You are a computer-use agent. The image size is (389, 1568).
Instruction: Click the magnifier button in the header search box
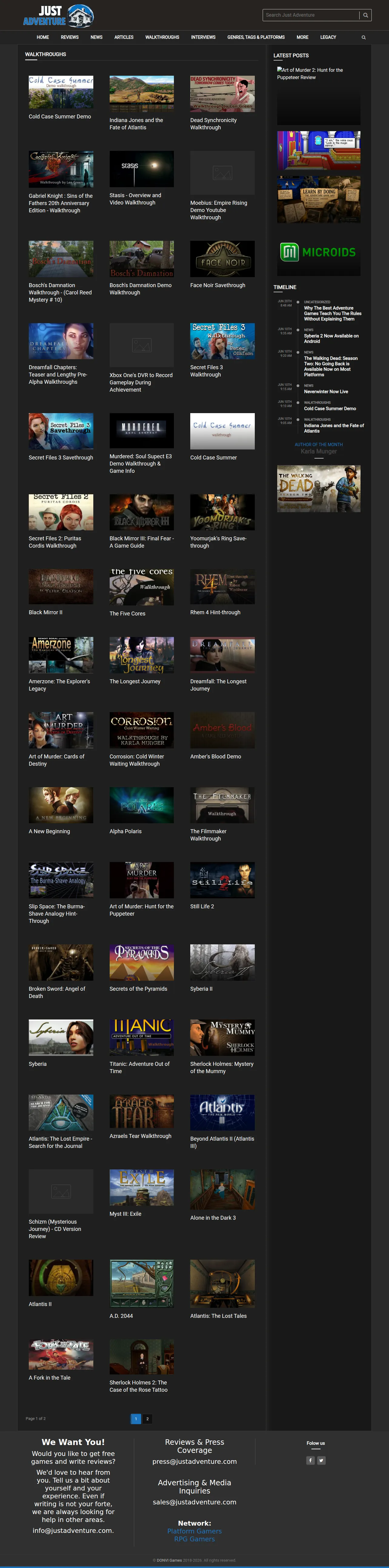[x=365, y=15]
